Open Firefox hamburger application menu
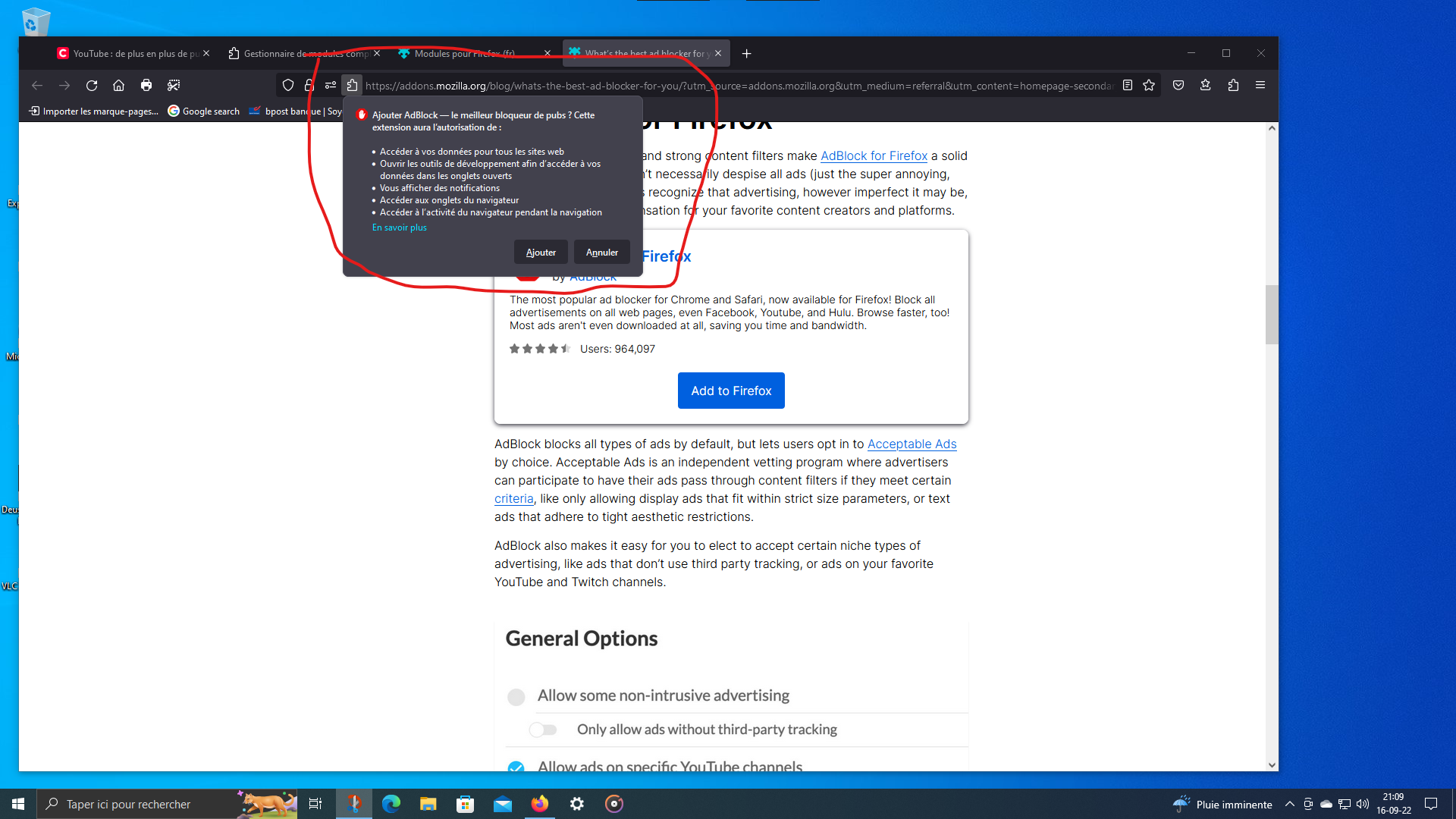This screenshot has width=1456, height=819. (x=1260, y=86)
